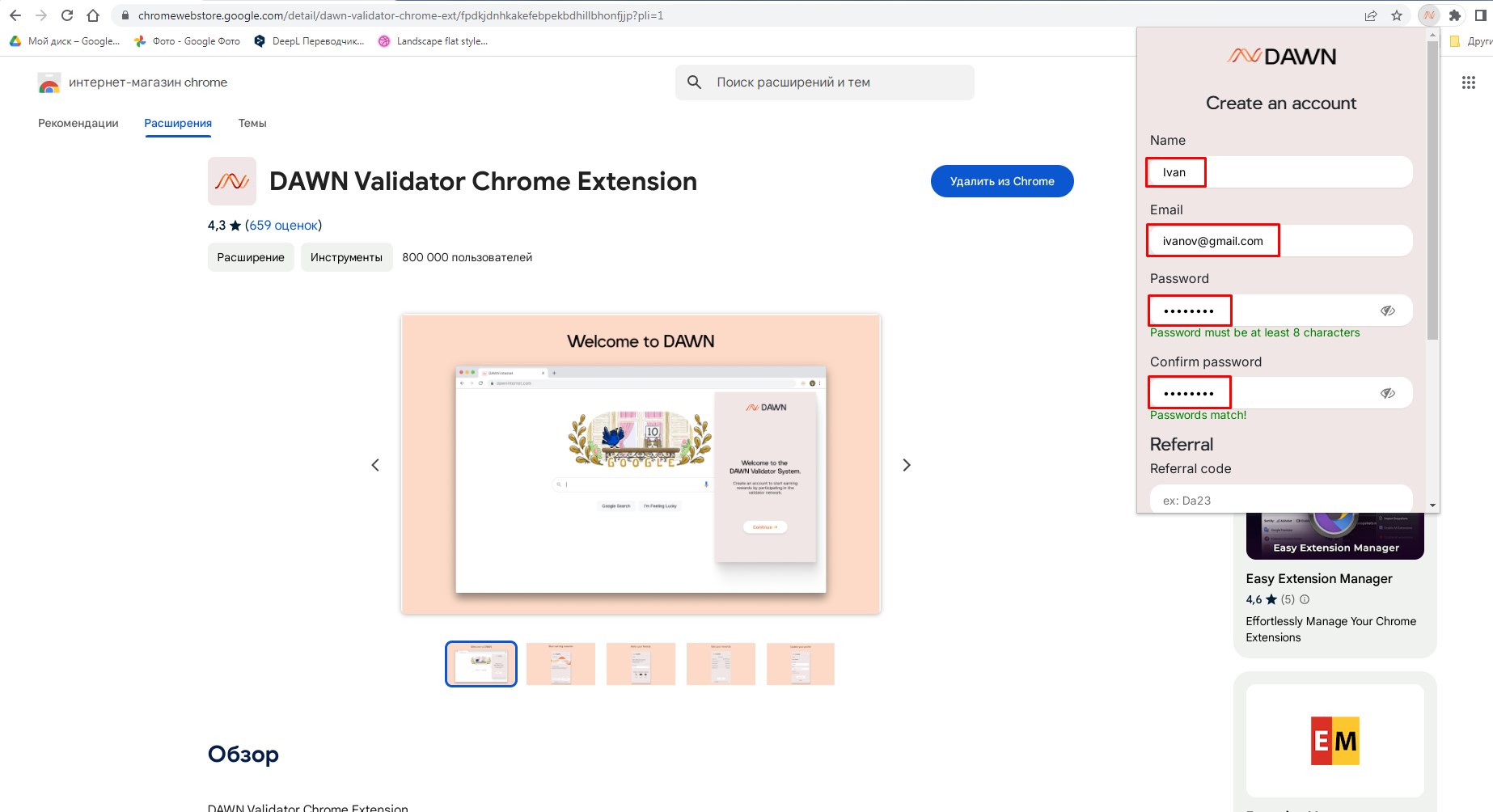Click the DAWN logo in the popup
Image resolution: width=1493 pixels, height=812 pixels.
[x=1282, y=57]
